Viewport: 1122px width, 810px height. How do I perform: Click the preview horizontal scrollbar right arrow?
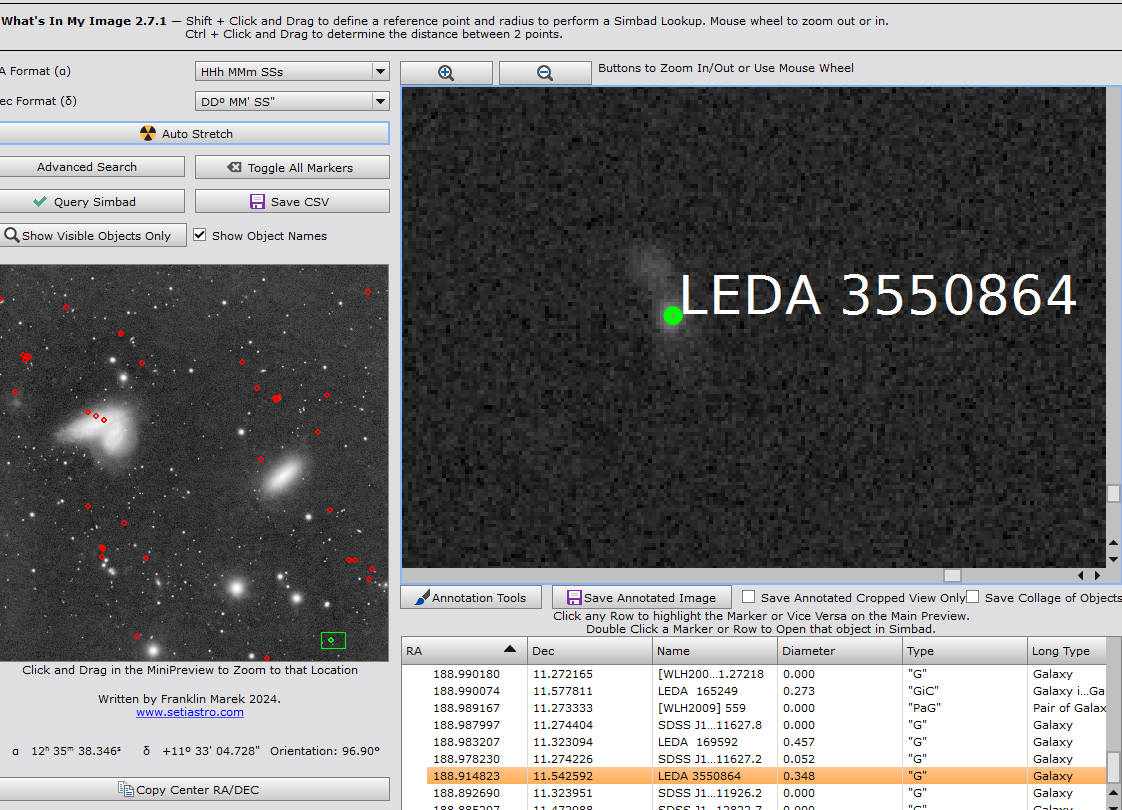click(x=1097, y=575)
